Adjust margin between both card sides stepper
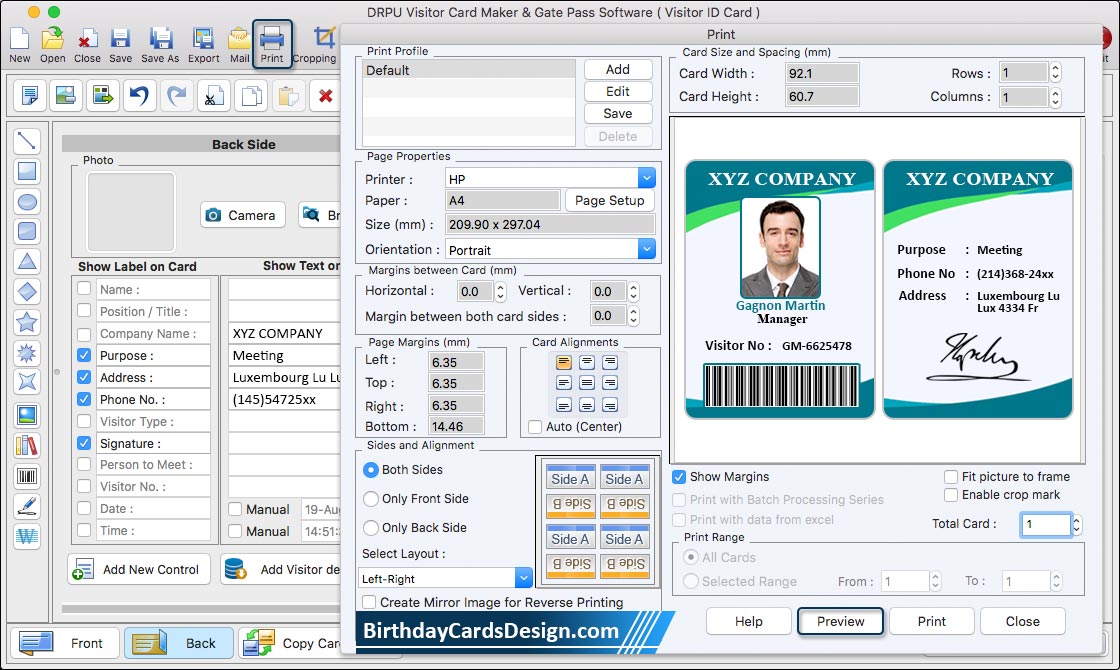 634,315
